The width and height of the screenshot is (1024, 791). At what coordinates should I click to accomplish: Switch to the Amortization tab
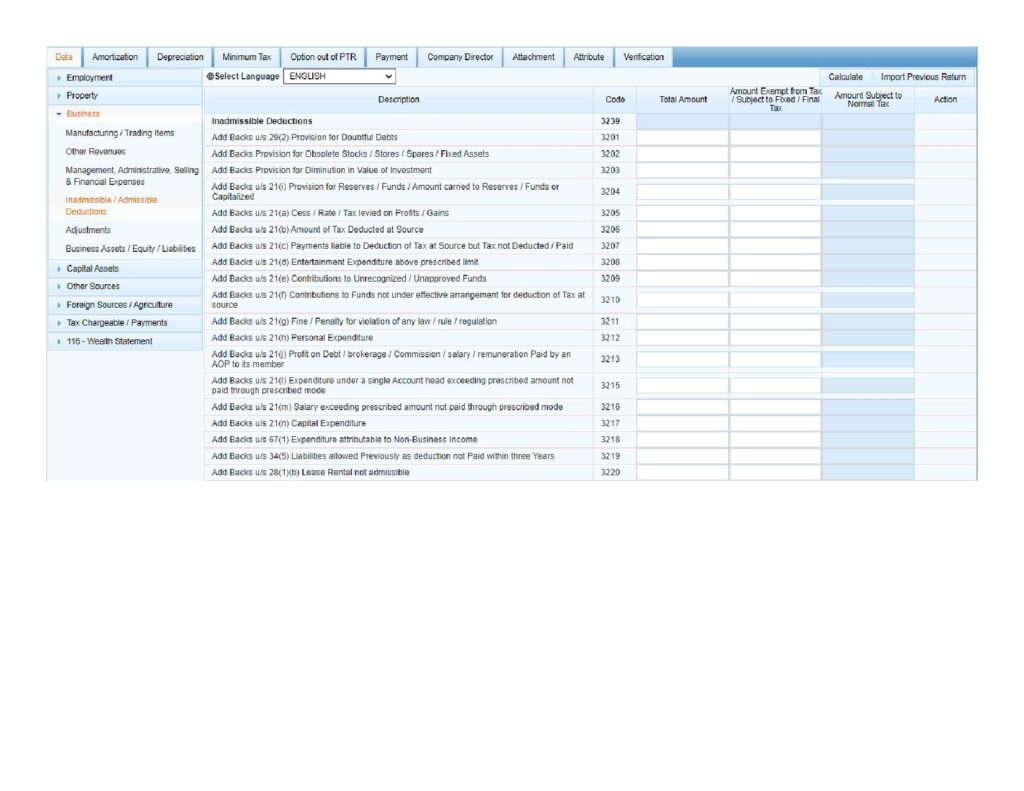click(x=115, y=57)
